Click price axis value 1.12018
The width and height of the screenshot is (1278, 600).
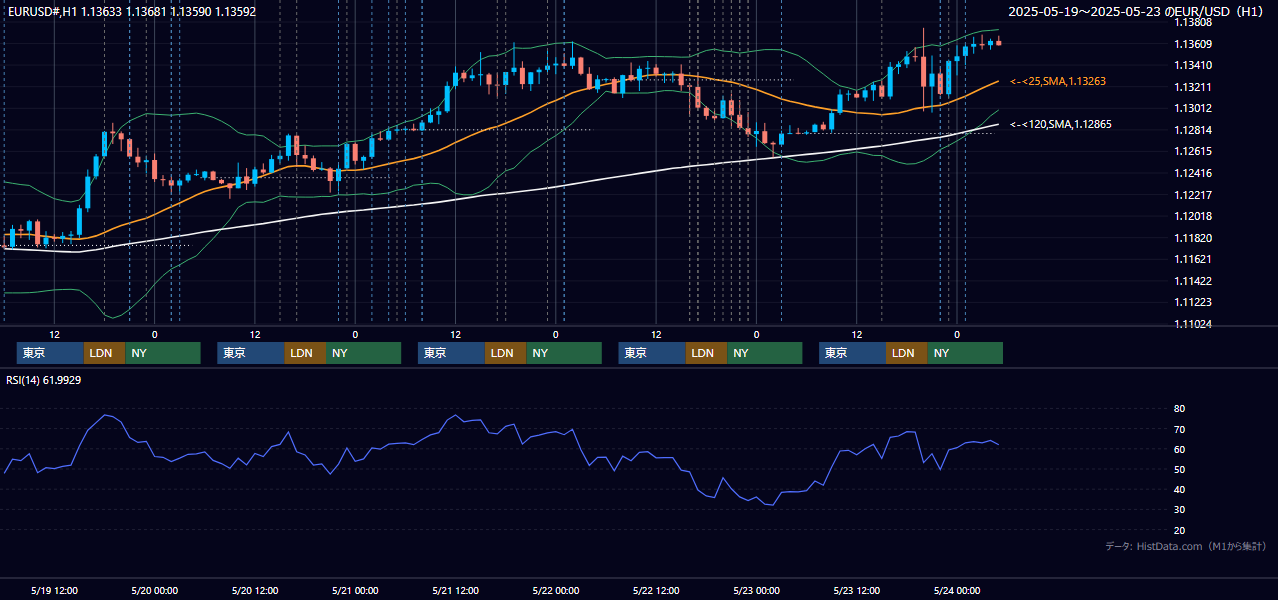(x=1192, y=216)
